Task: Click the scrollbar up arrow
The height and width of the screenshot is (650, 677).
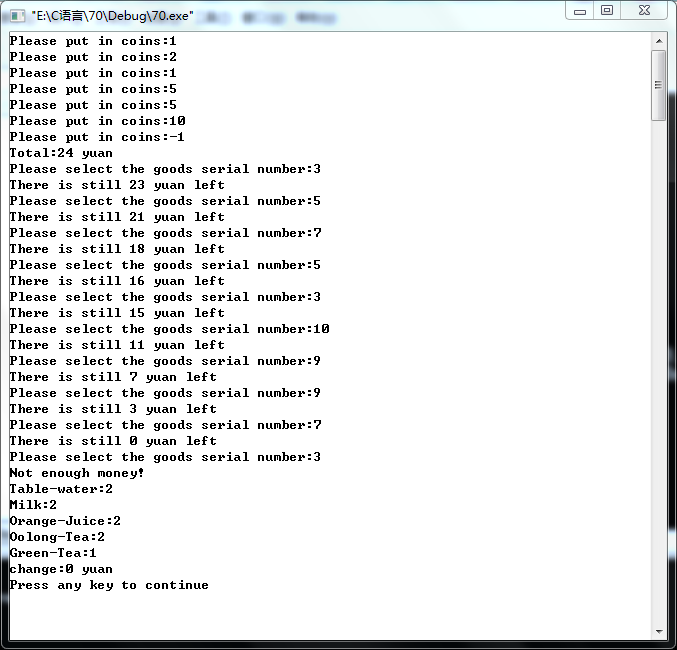Action: click(x=659, y=41)
